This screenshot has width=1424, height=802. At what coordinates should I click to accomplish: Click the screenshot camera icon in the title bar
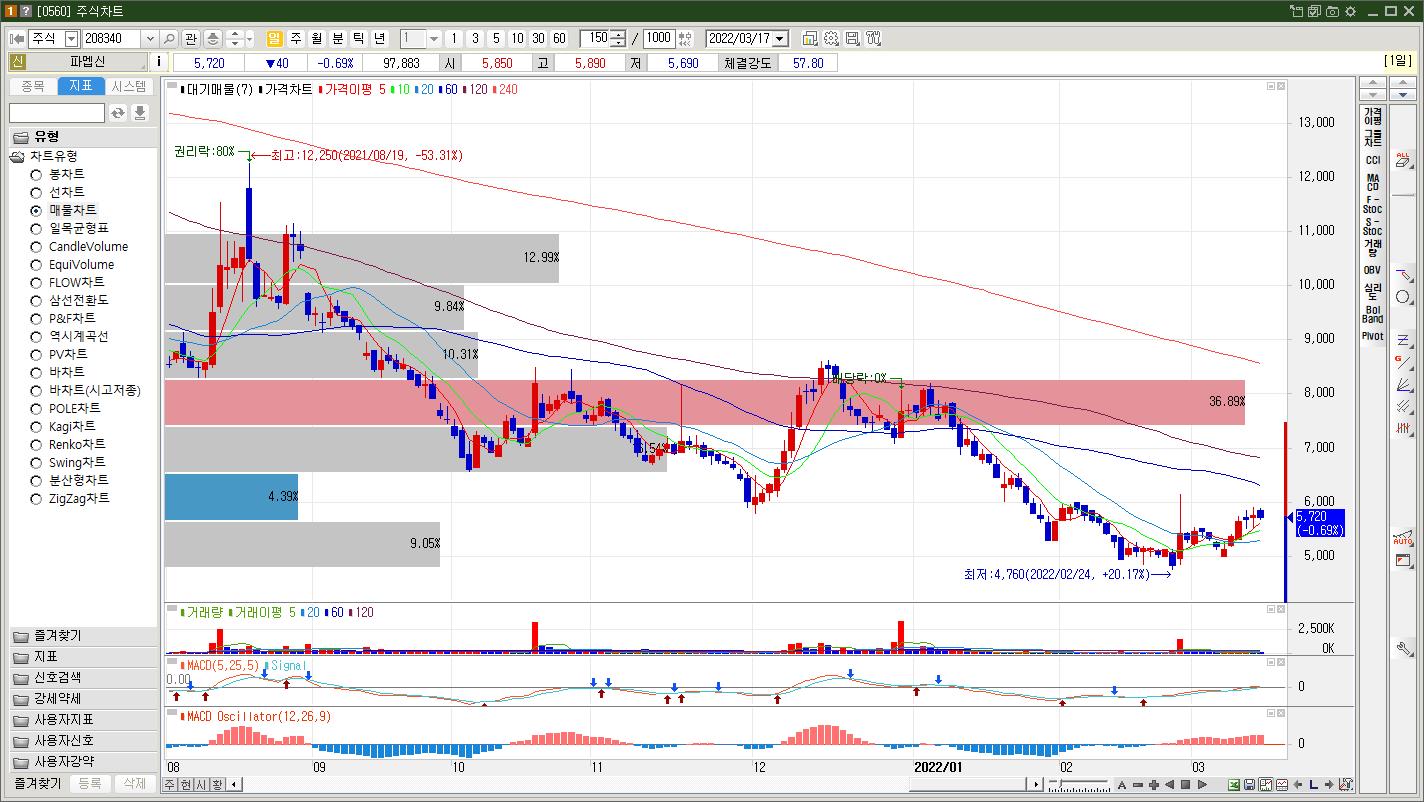coord(1332,11)
